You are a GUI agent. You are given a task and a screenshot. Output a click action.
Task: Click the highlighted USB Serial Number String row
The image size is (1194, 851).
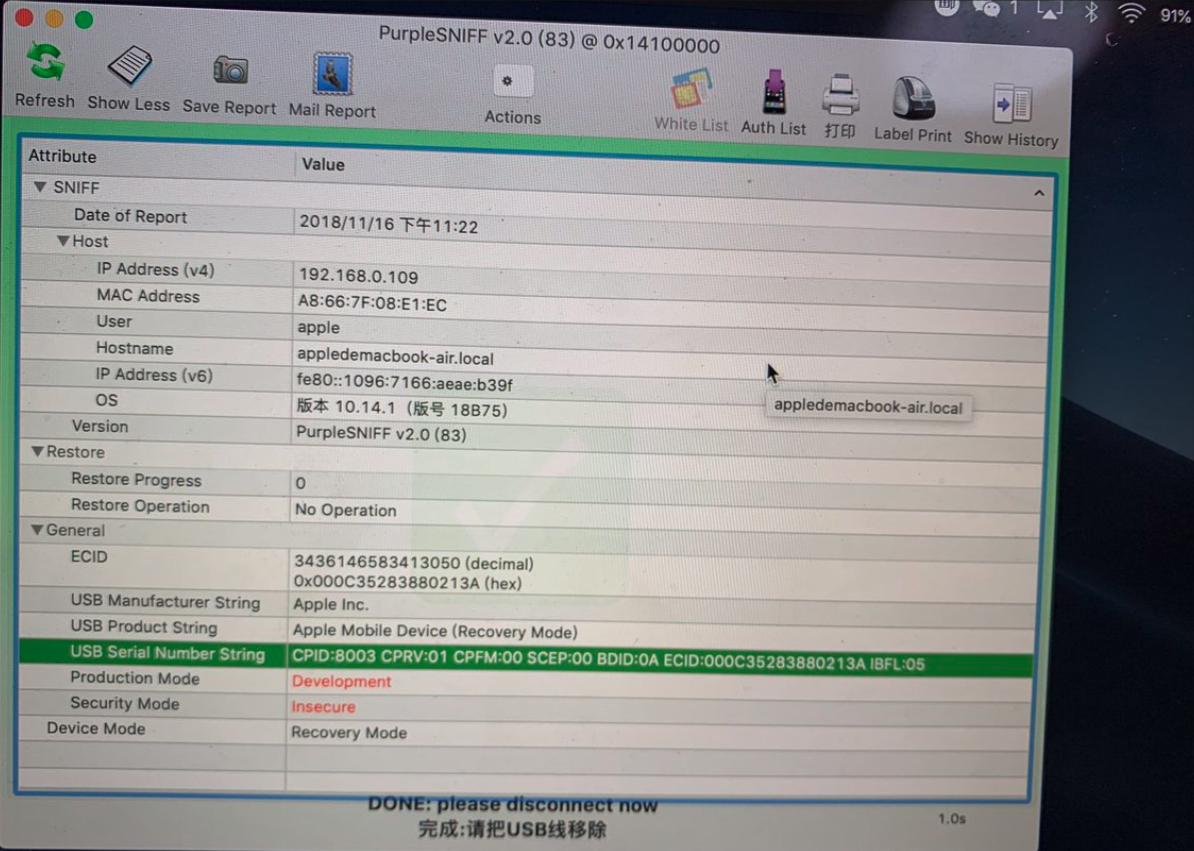(526, 658)
